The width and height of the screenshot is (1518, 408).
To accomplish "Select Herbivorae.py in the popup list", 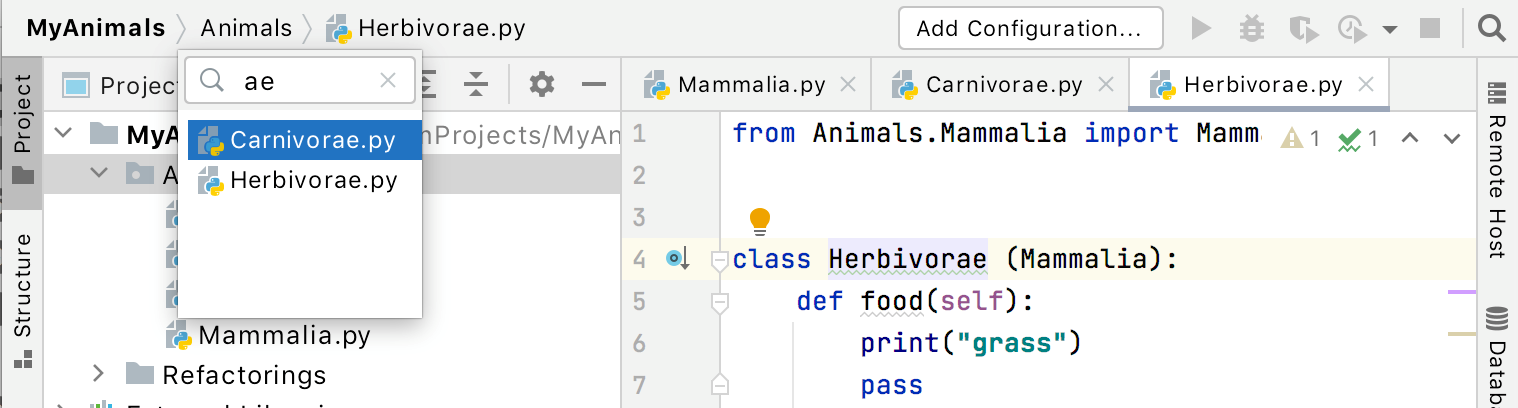I will 313,181.
